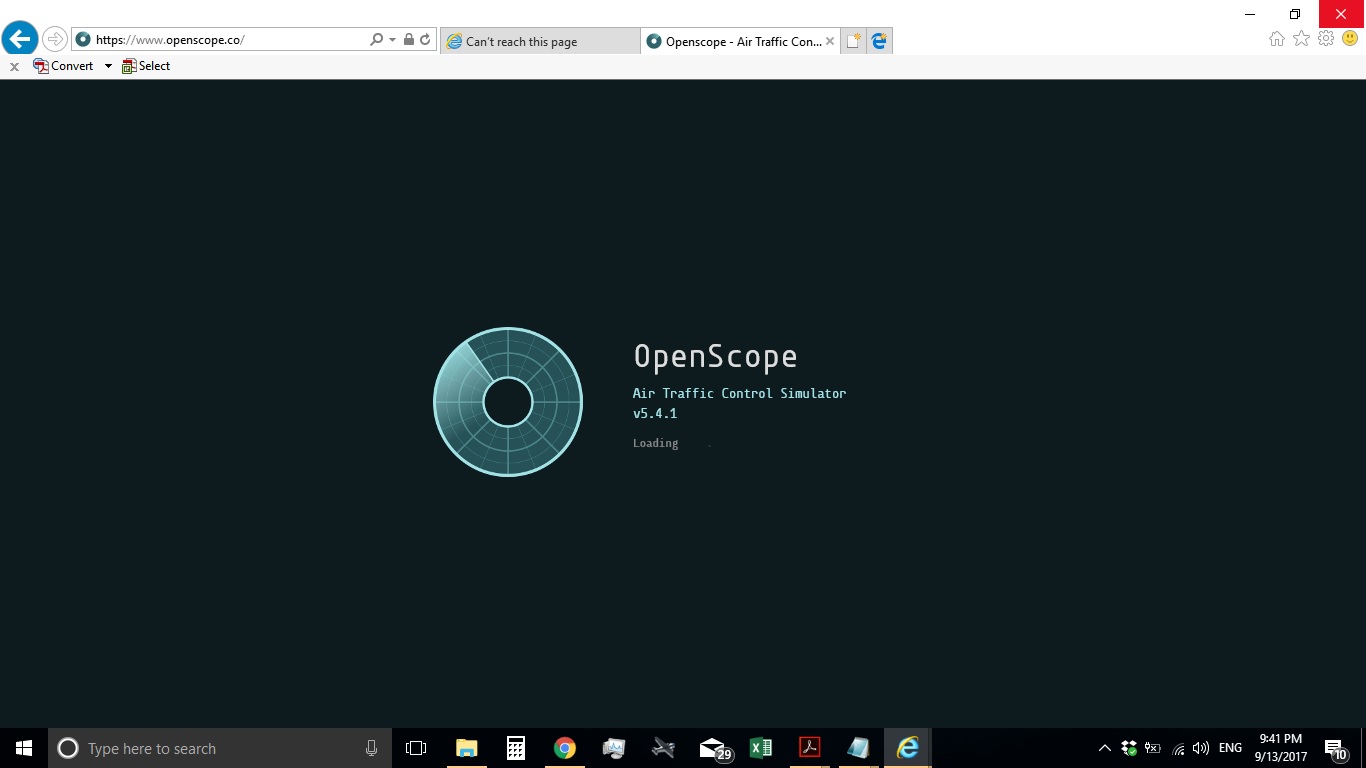1366x768 pixels.
Task: Open Chrome from the taskbar
Action: tap(565, 747)
